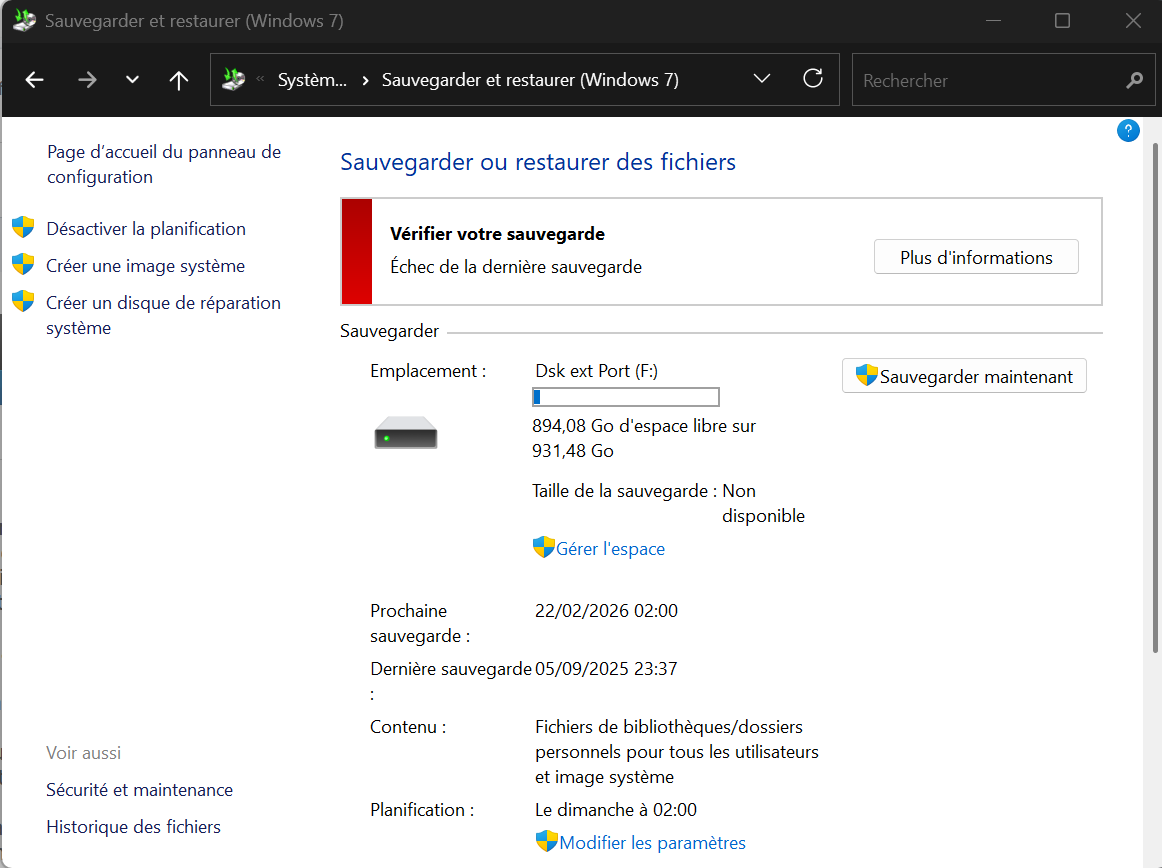Viewport: 1162px width, 868px height.
Task: Click the 05/09/2025 23:37 last backup date
Action: (x=606, y=669)
